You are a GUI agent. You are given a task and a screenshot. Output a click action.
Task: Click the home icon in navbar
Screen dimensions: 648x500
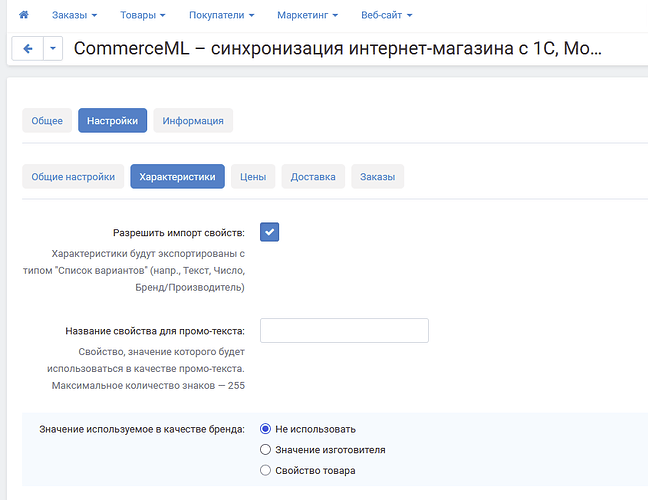pos(24,15)
